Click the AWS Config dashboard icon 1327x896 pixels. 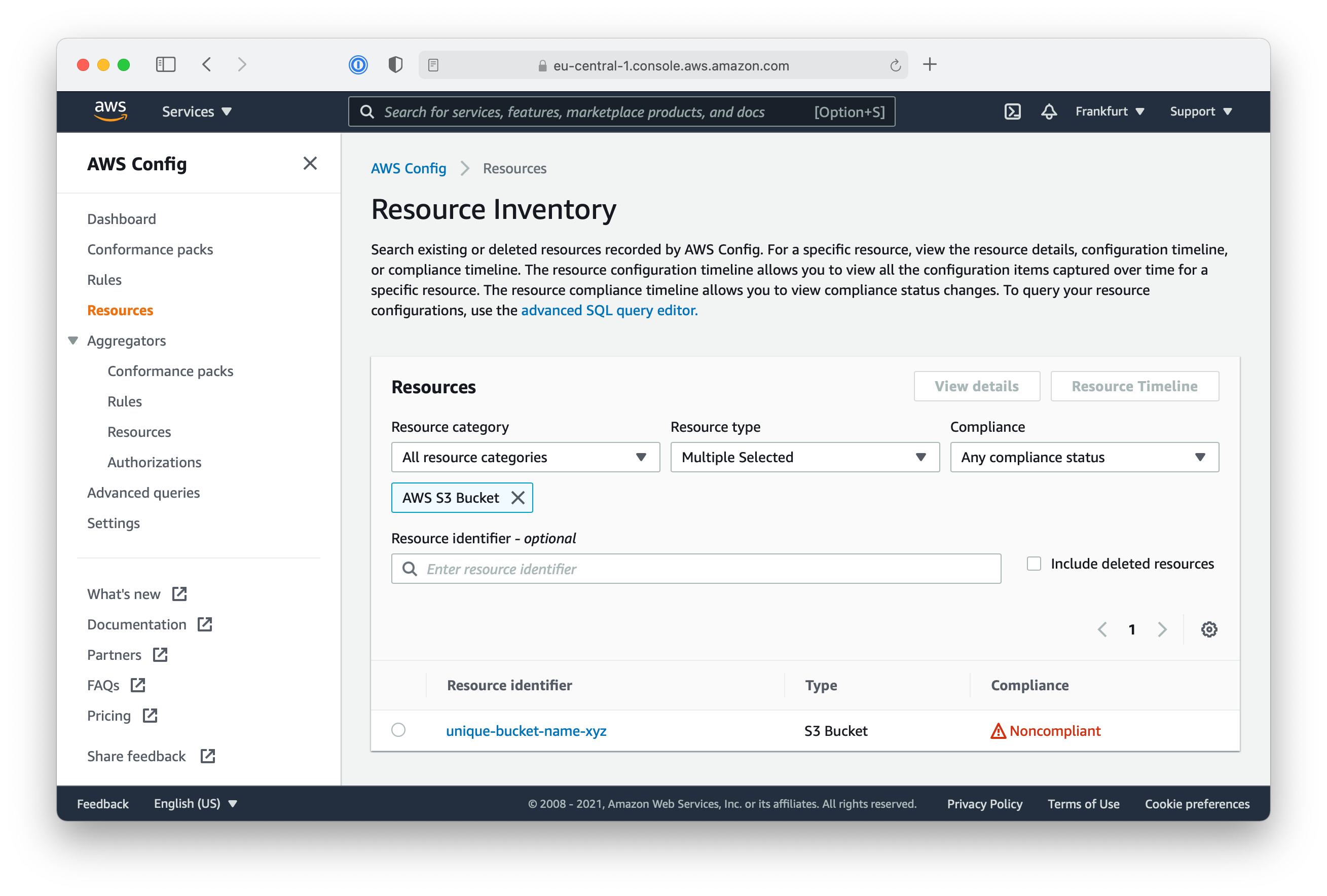pos(121,218)
